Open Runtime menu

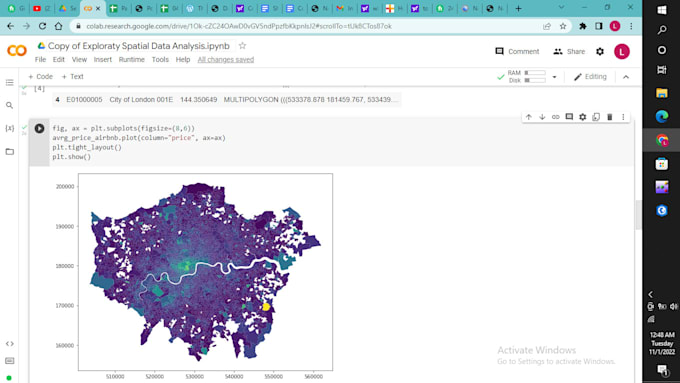pyautogui.click(x=132, y=59)
